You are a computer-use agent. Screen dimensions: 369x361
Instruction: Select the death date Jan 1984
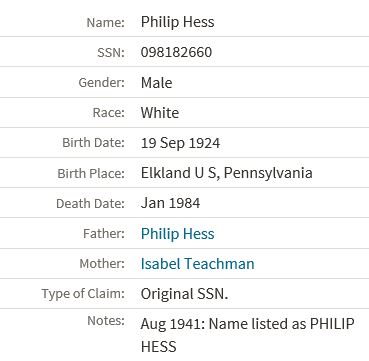[x=170, y=203]
